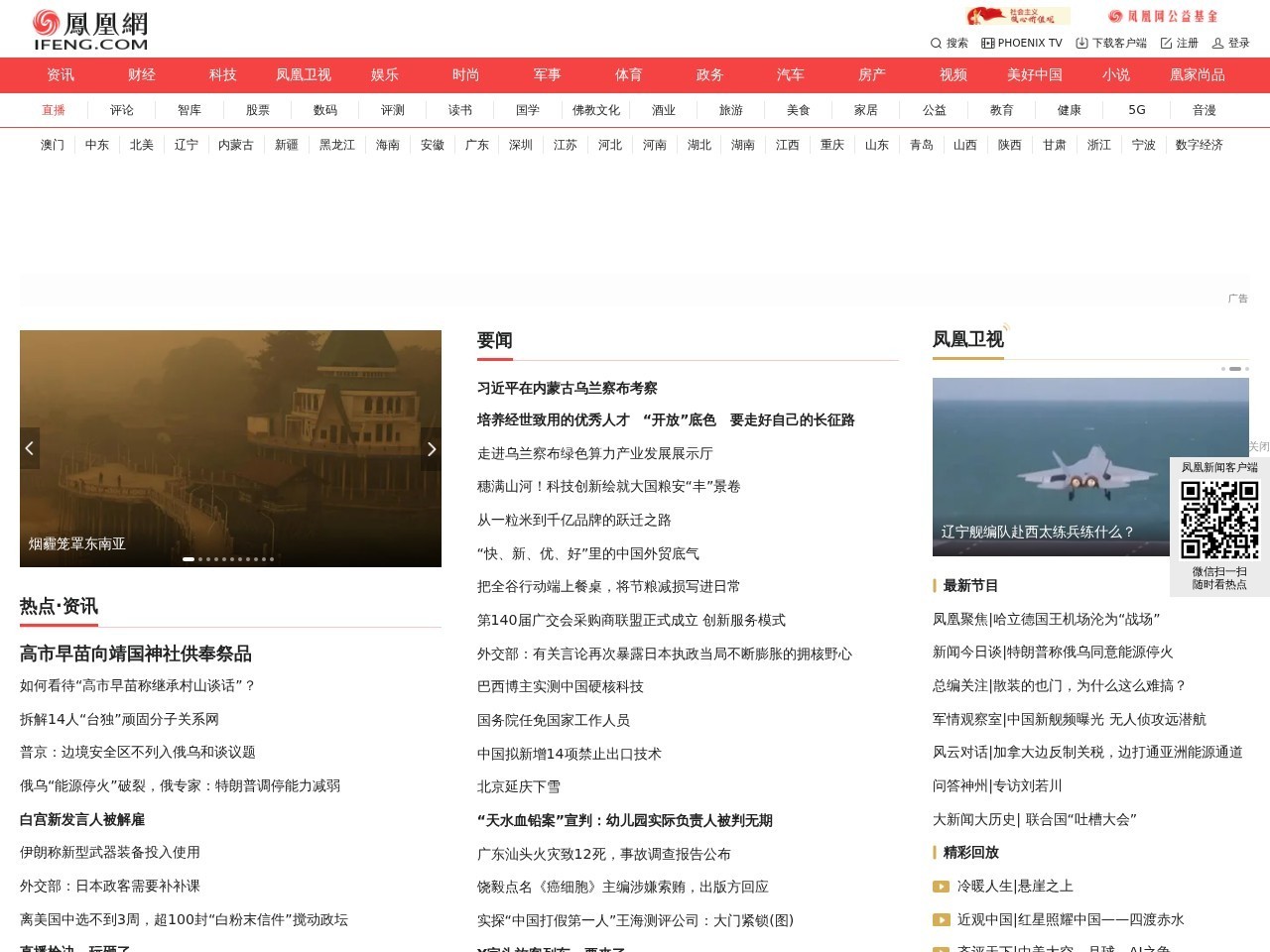The height and width of the screenshot is (952, 1270).
Task: Play the 近观中国 红星照耀中国 video
Action: (941, 919)
